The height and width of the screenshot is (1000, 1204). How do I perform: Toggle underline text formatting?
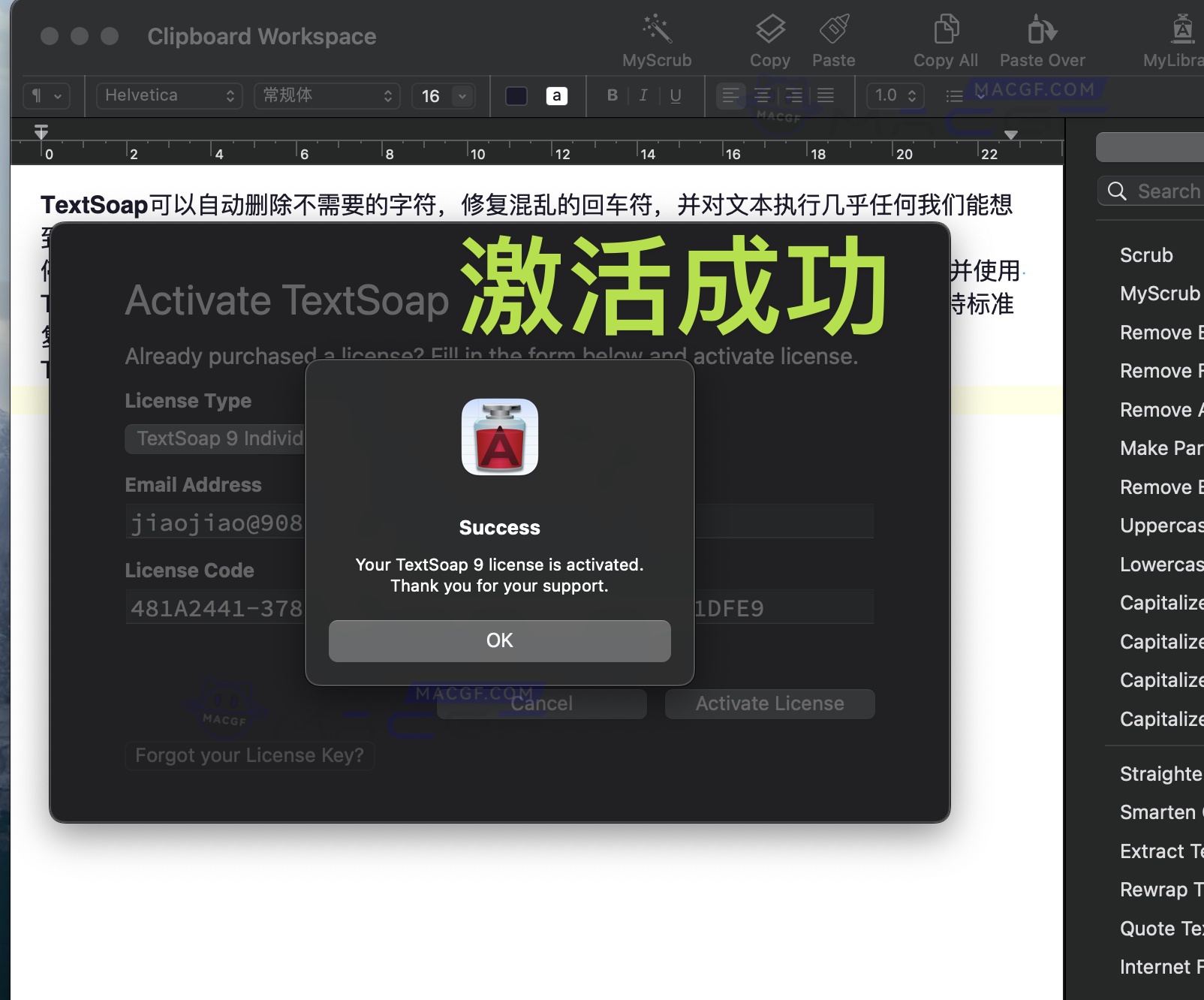(x=675, y=95)
